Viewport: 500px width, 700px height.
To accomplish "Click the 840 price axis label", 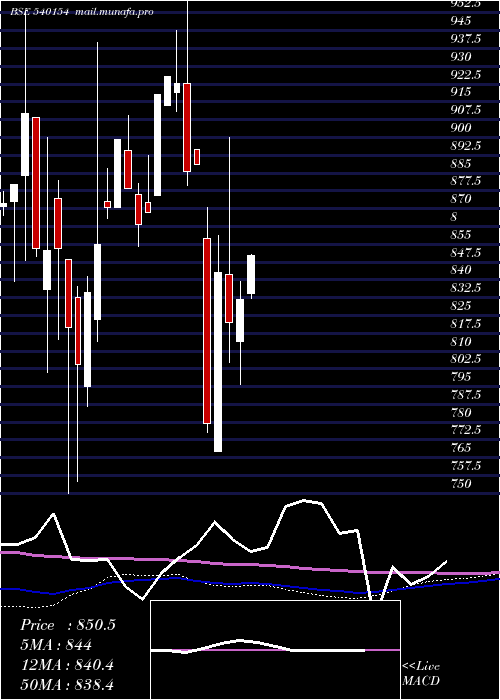I will click(x=461, y=270).
